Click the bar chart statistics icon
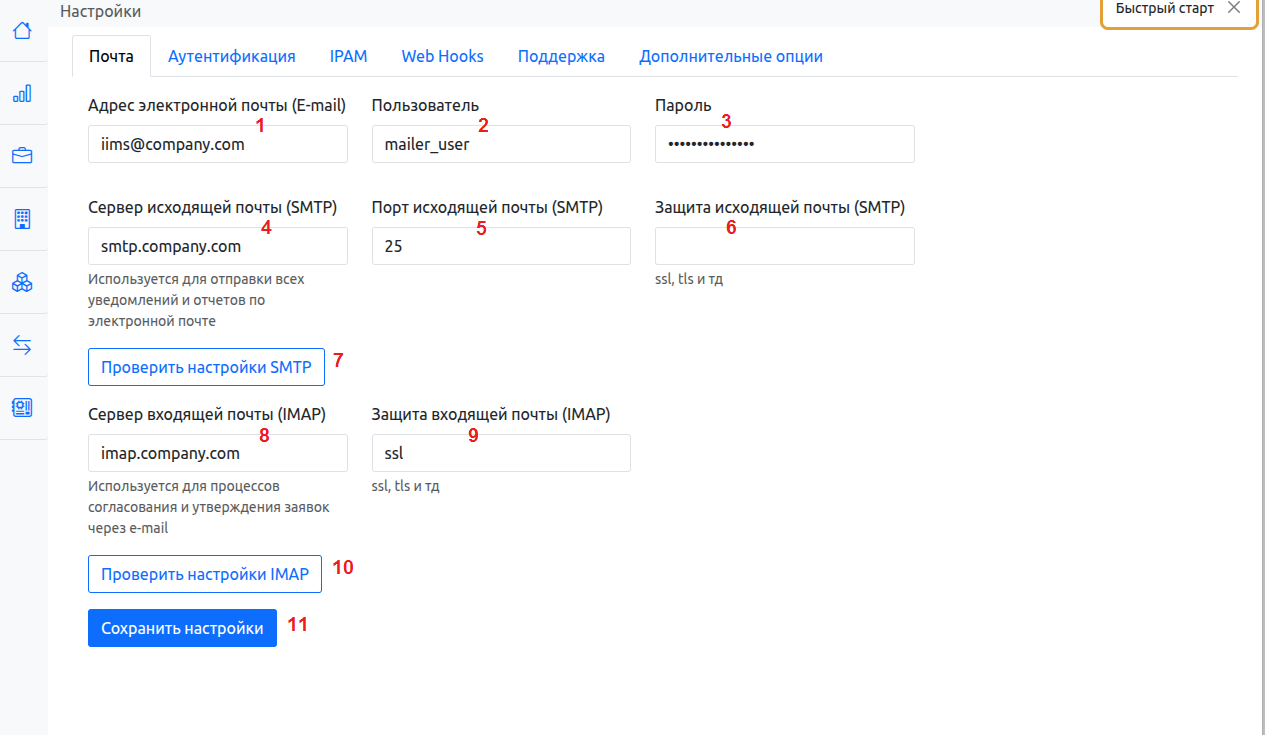 [x=22, y=94]
